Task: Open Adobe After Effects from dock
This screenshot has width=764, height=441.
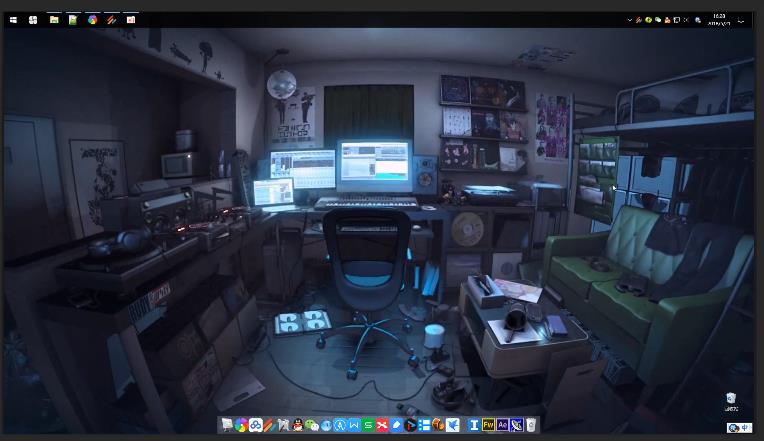Action: click(502, 425)
